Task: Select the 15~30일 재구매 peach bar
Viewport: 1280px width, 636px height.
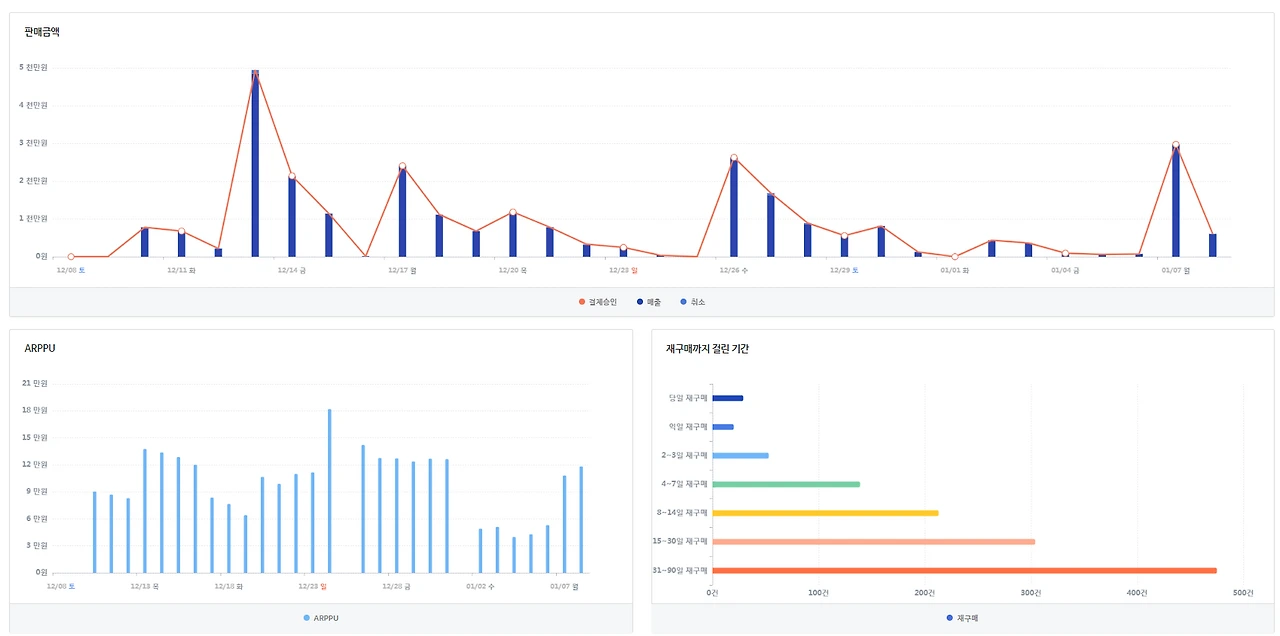Action: point(873,542)
